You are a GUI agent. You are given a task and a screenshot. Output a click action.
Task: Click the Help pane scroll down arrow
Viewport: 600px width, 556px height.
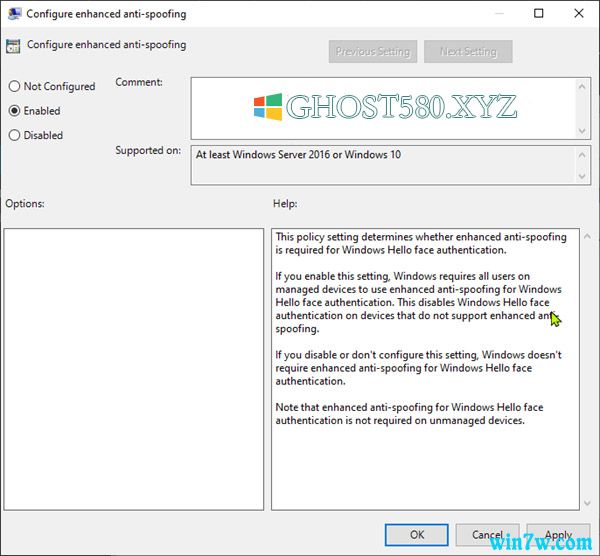tap(587, 503)
